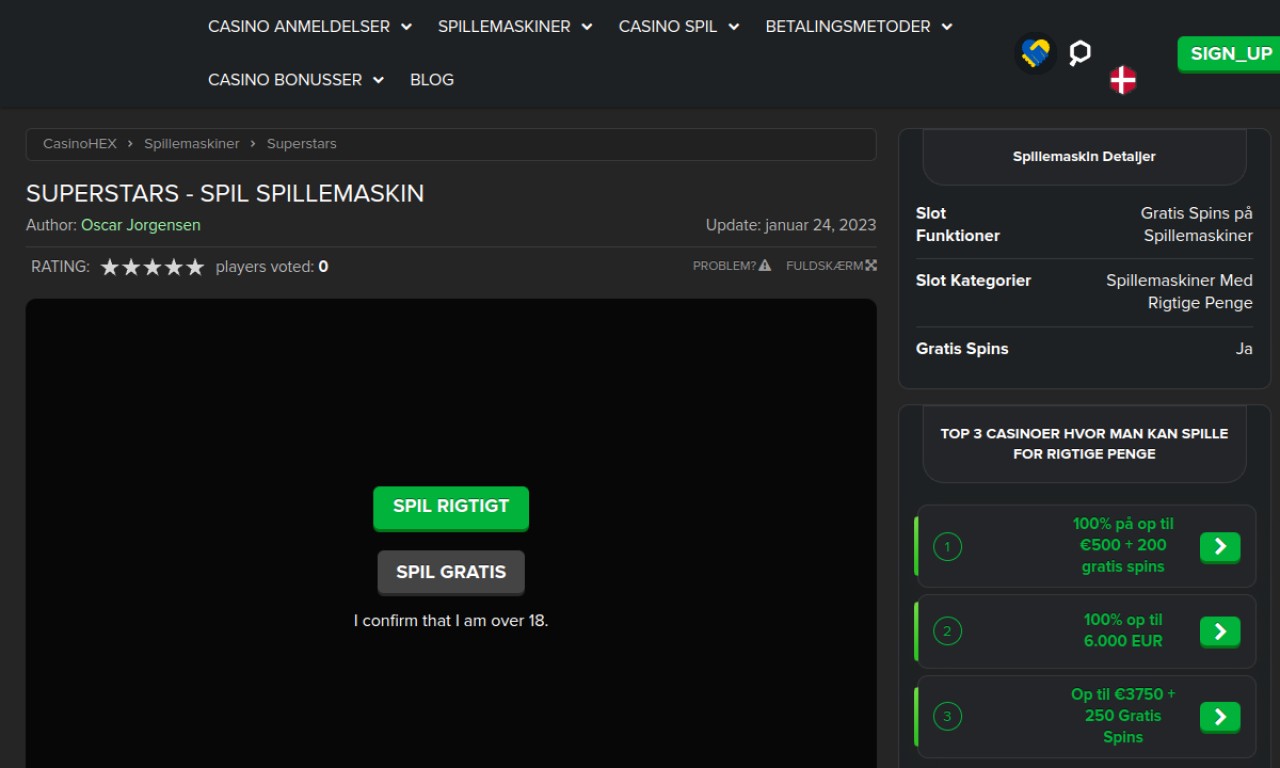This screenshot has width=1280, height=768.
Task: Go to Spillemaskiner breadcrumb link
Action: point(192,144)
